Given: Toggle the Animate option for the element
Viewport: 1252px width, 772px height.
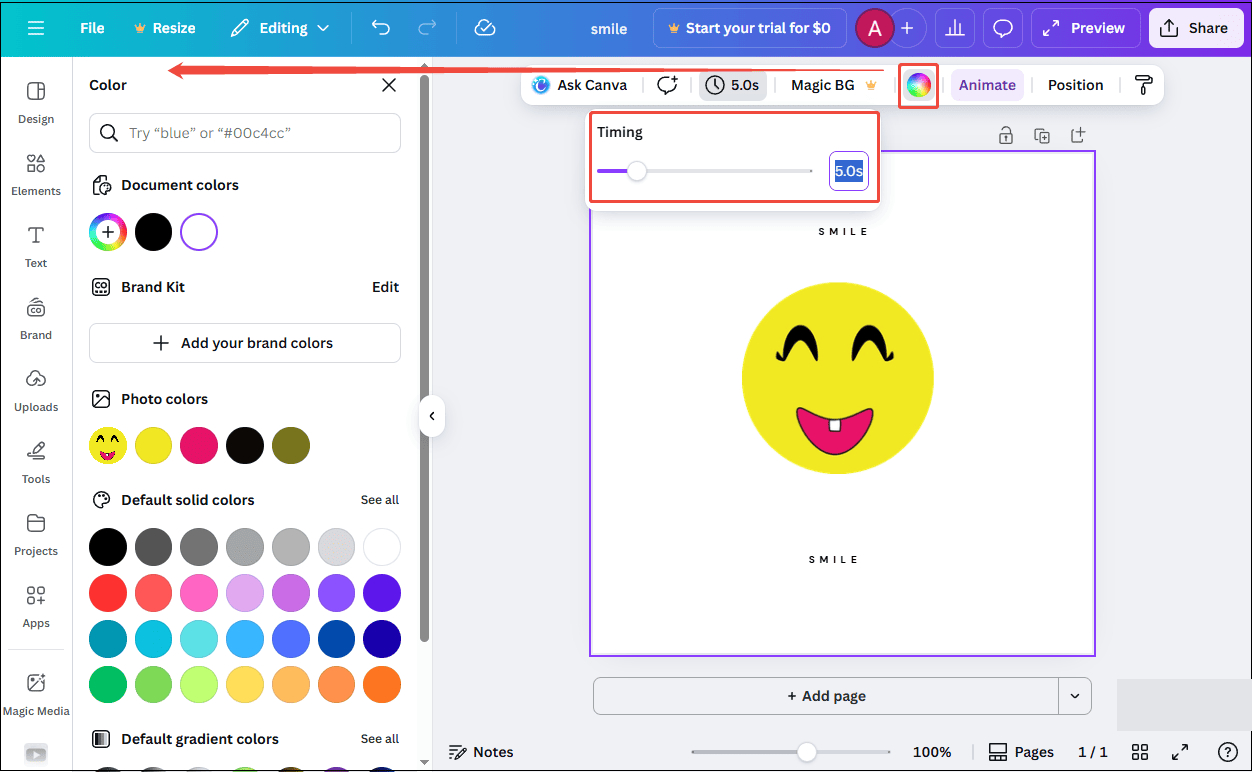Looking at the screenshot, I should tap(987, 85).
